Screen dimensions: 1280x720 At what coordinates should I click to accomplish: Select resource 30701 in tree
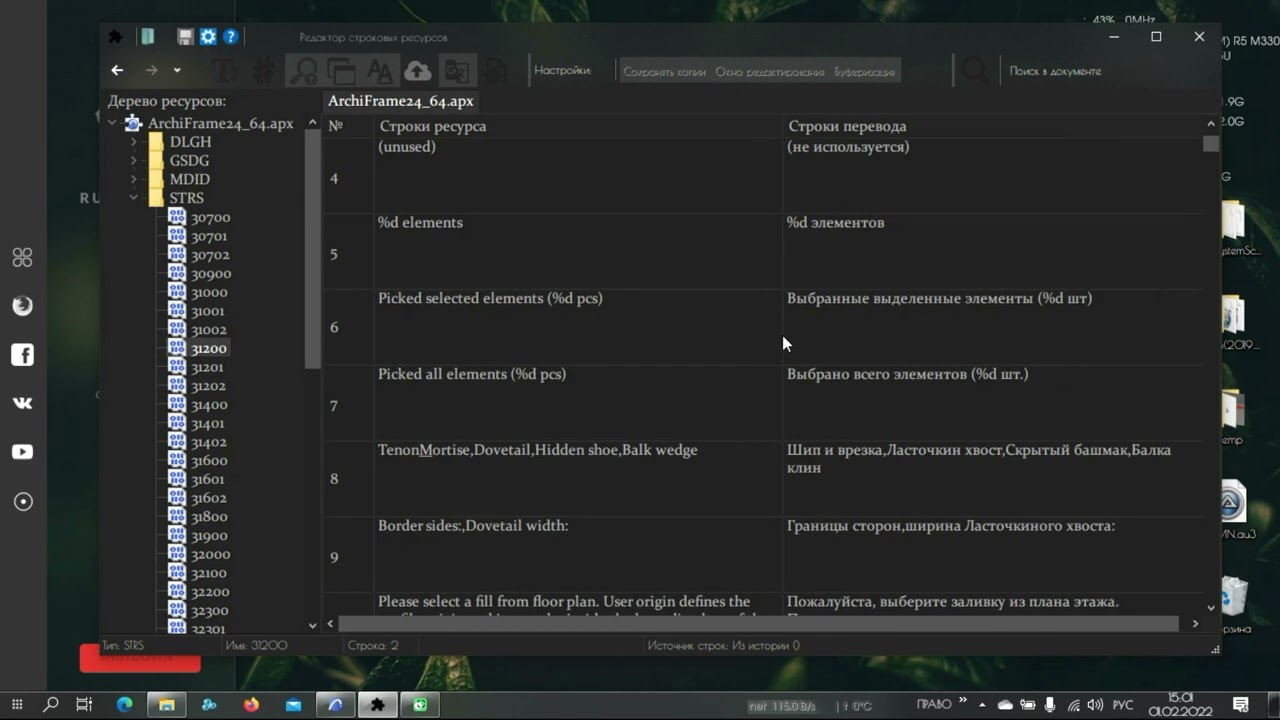click(209, 236)
